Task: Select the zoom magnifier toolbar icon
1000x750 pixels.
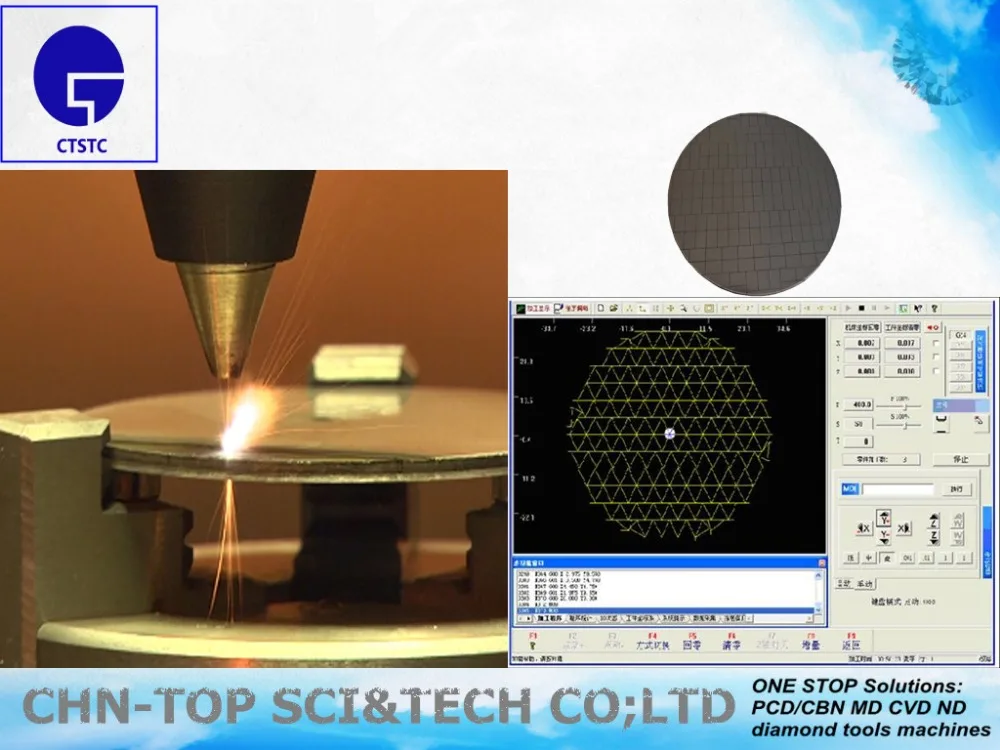Action: [x=684, y=308]
